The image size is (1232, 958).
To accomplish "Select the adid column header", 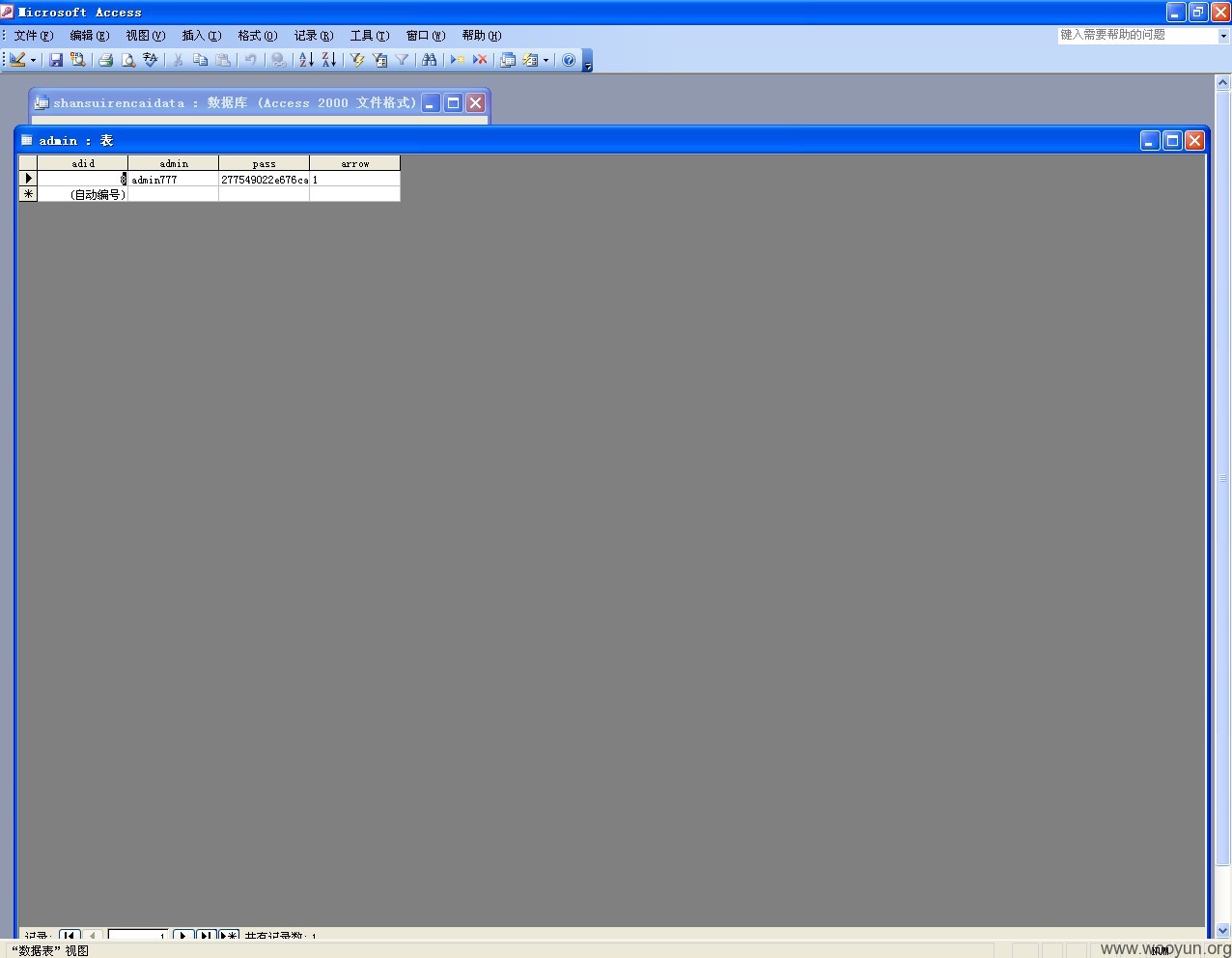I will tap(83, 163).
